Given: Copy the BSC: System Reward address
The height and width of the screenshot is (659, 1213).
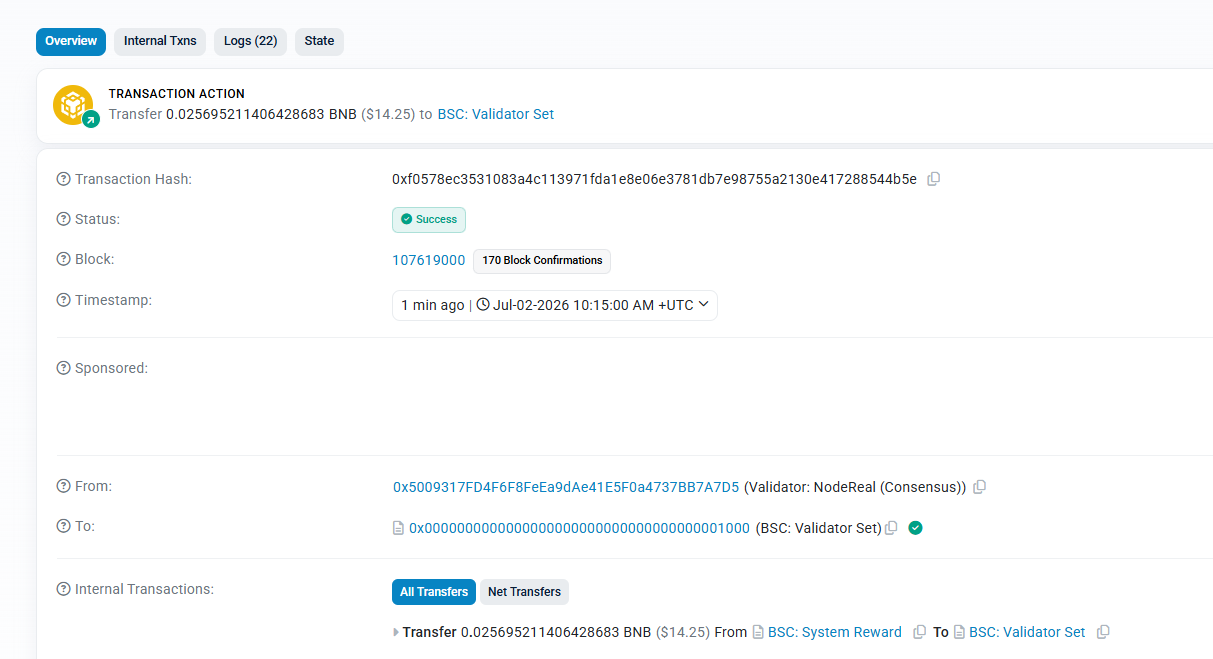Looking at the screenshot, I should [x=920, y=632].
